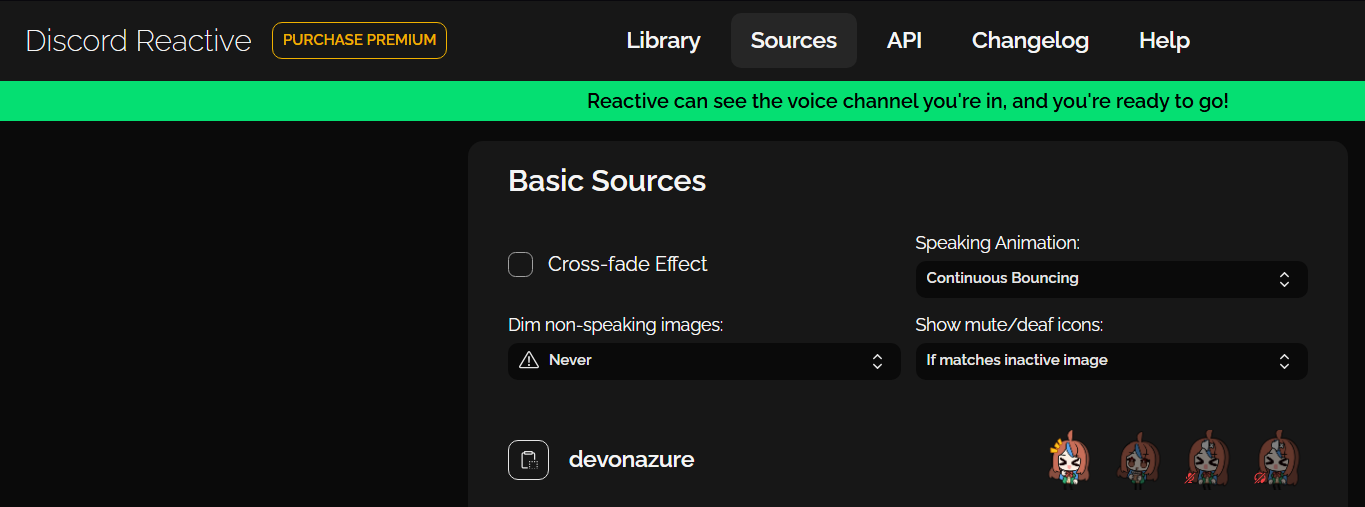The height and width of the screenshot is (507, 1365).
Task: Expand the Show mute/deaf icons dropdown
Action: [1110, 361]
